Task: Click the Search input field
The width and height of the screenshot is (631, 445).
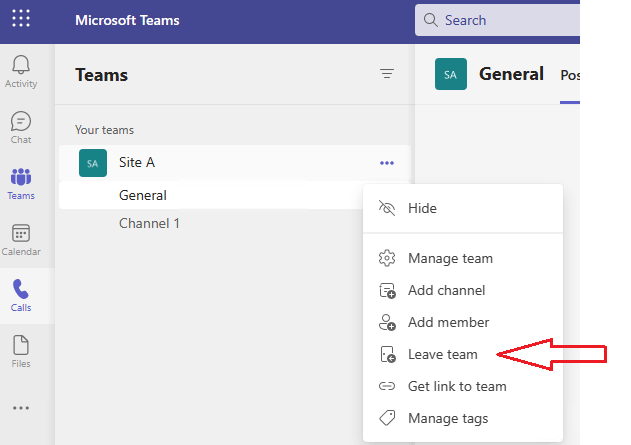Action: click(505, 20)
